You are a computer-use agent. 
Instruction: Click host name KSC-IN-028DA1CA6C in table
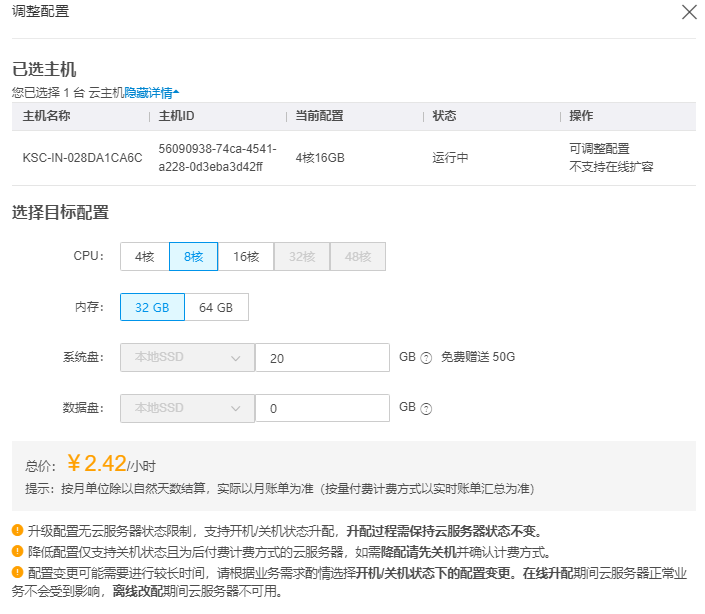(82, 158)
